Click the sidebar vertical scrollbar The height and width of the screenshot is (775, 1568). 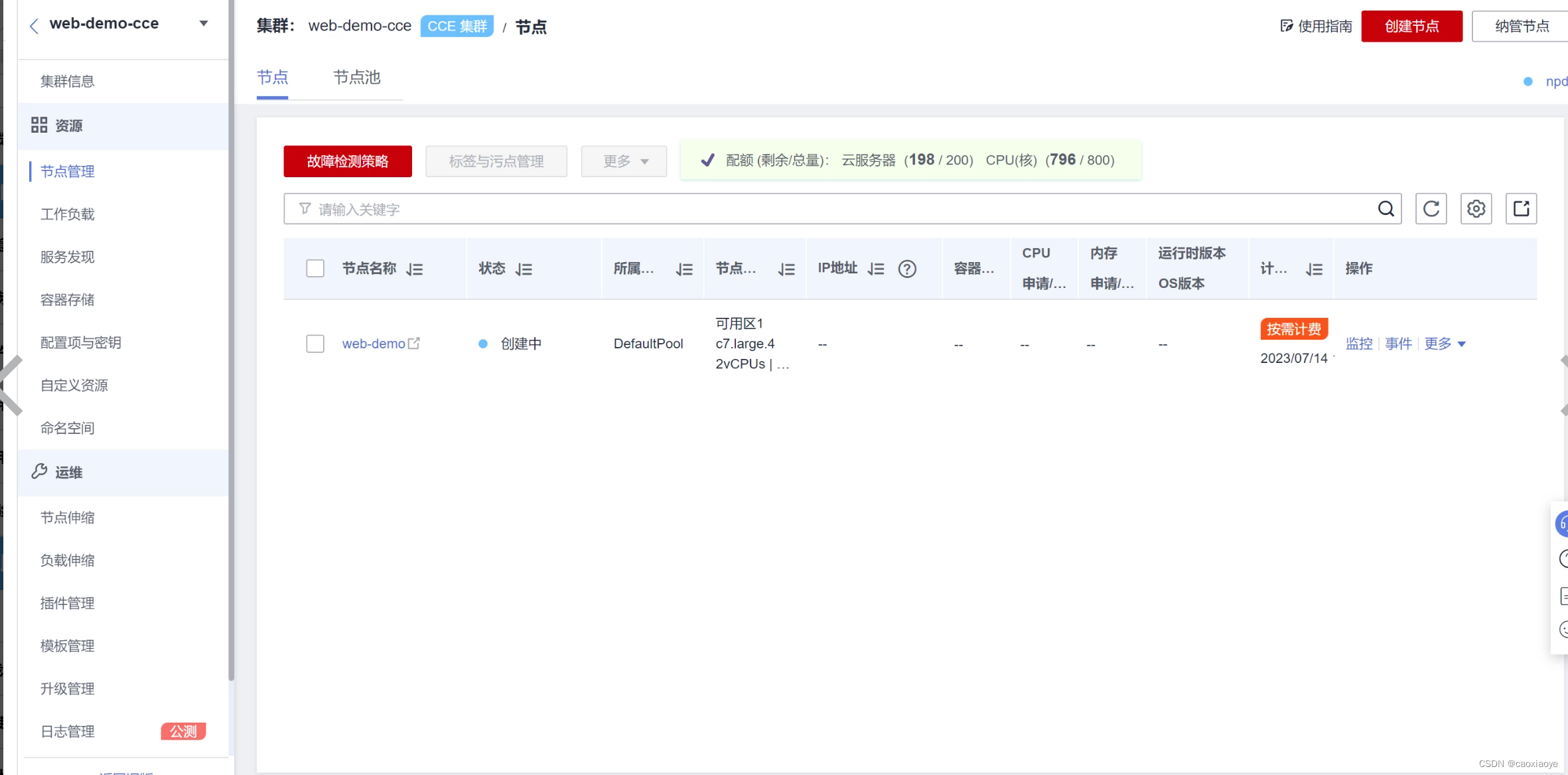(231, 332)
